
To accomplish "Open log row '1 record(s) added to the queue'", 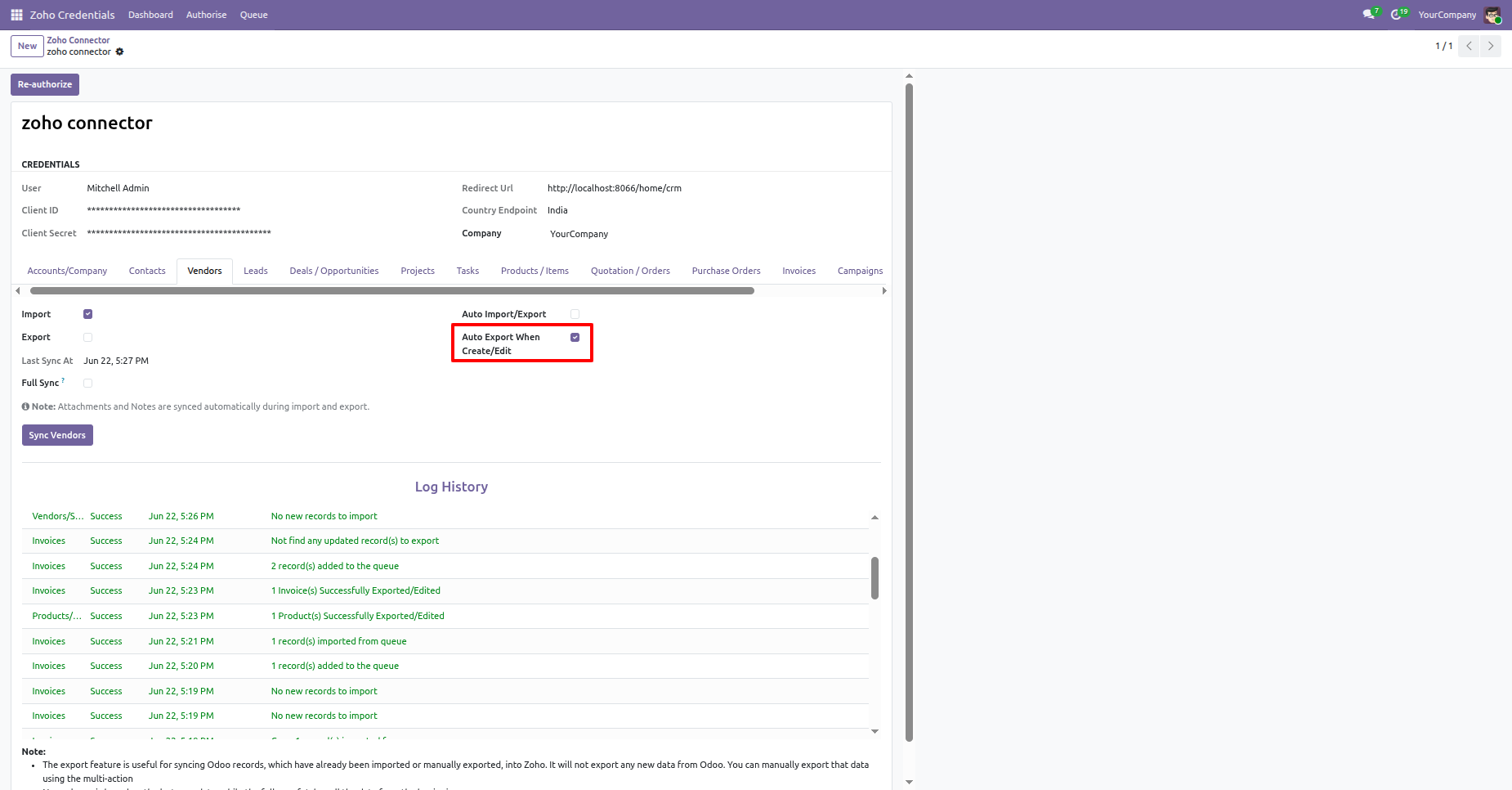I will pyautogui.click(x=445, y=666).
